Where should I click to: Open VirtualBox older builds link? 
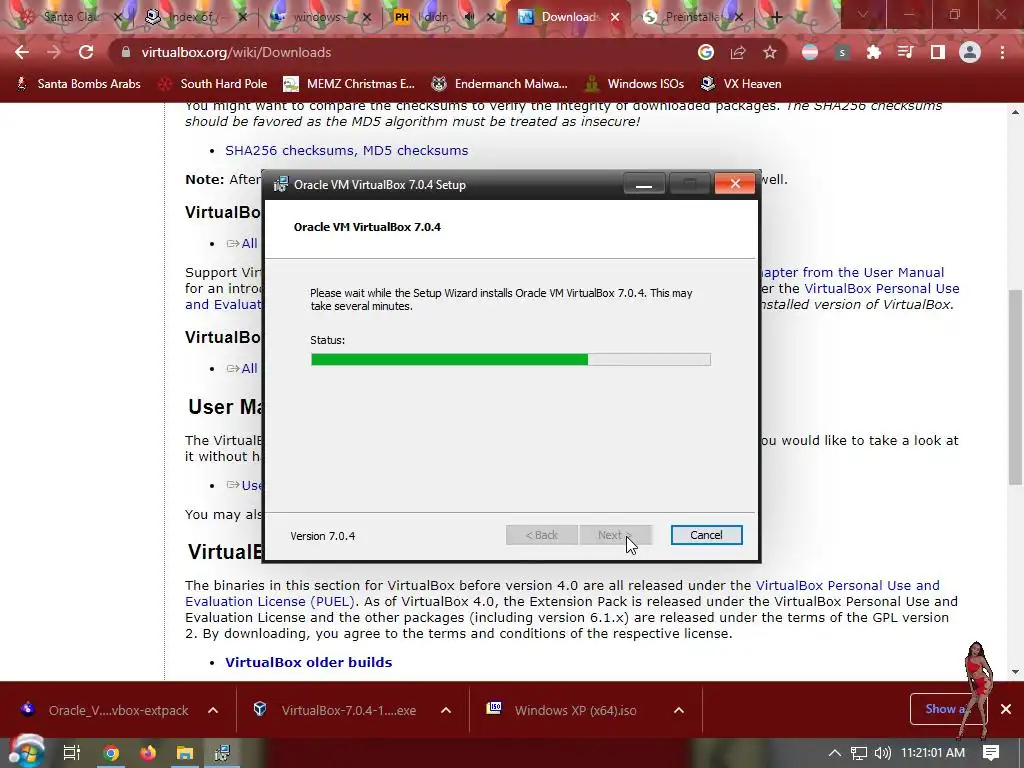tap(308, 662)
